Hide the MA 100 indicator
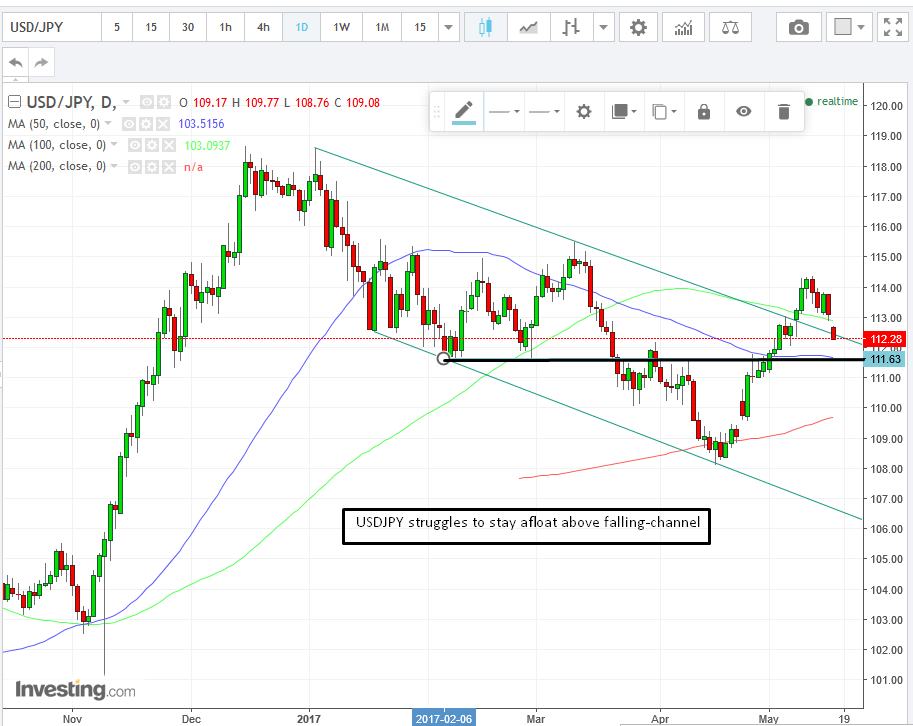This screenshot has width=913, height=726. pyautogui.click(x=135, y=145)
